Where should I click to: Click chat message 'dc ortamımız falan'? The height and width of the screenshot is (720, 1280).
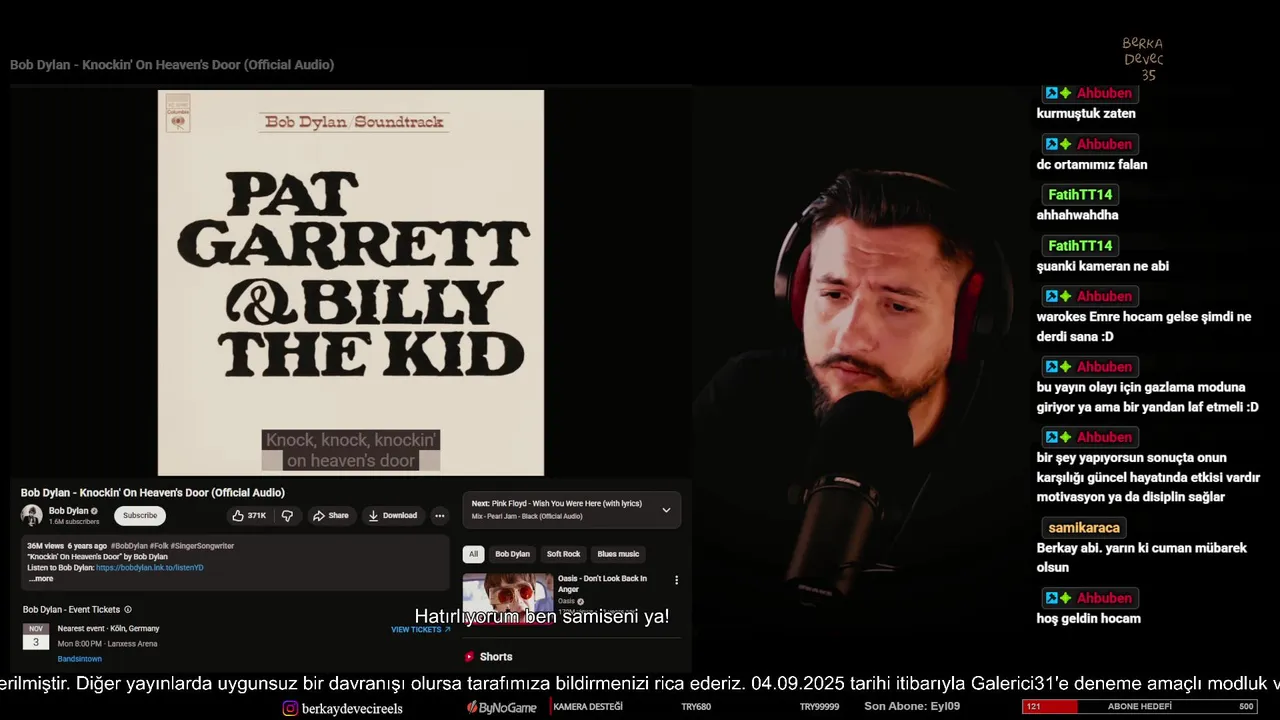[x=1092, y=165]
